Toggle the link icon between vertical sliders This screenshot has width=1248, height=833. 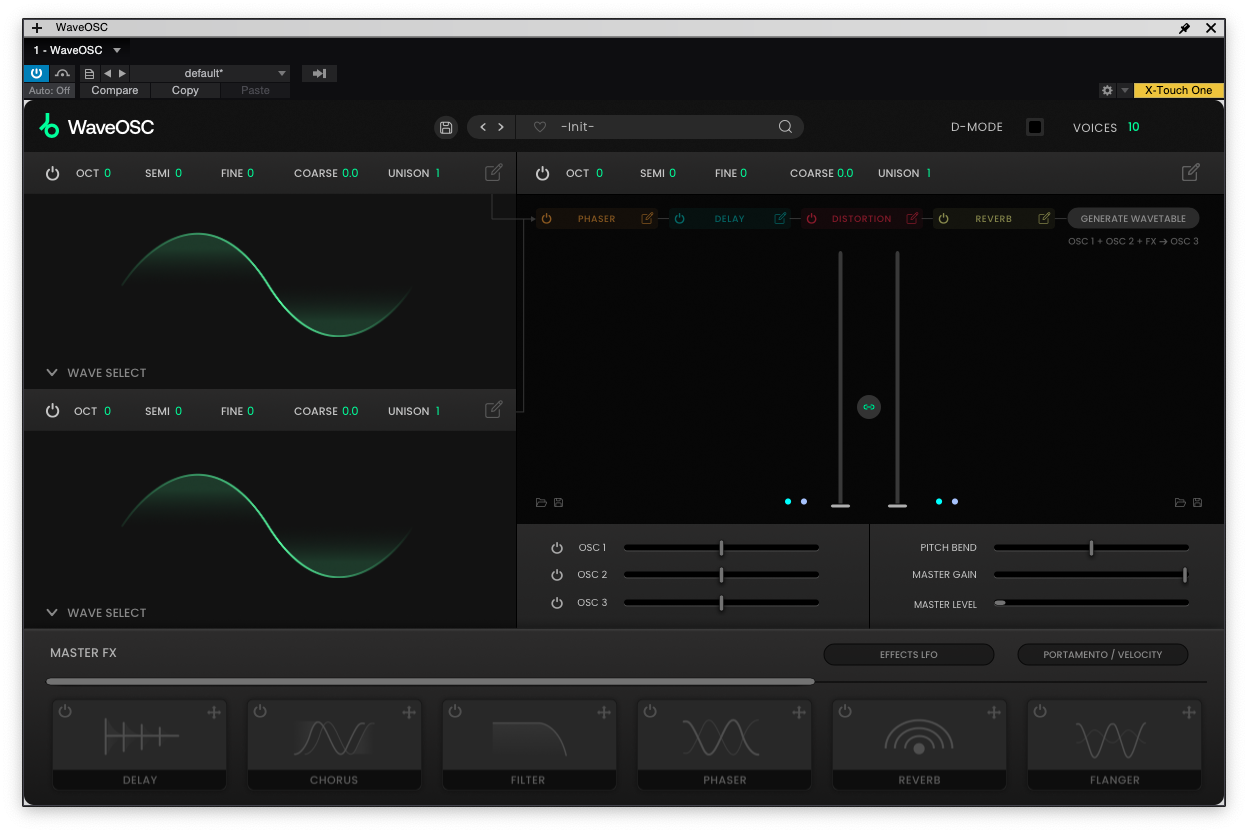tap(869, 407)
